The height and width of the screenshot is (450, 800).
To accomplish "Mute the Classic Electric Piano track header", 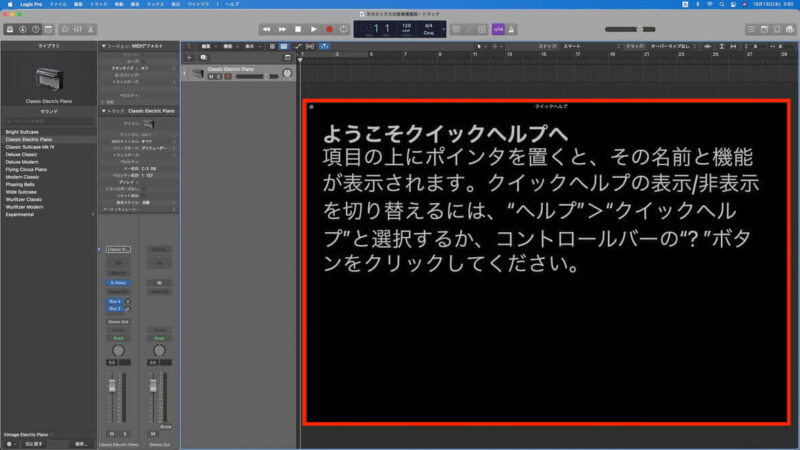I will click(x=211, y=77).
